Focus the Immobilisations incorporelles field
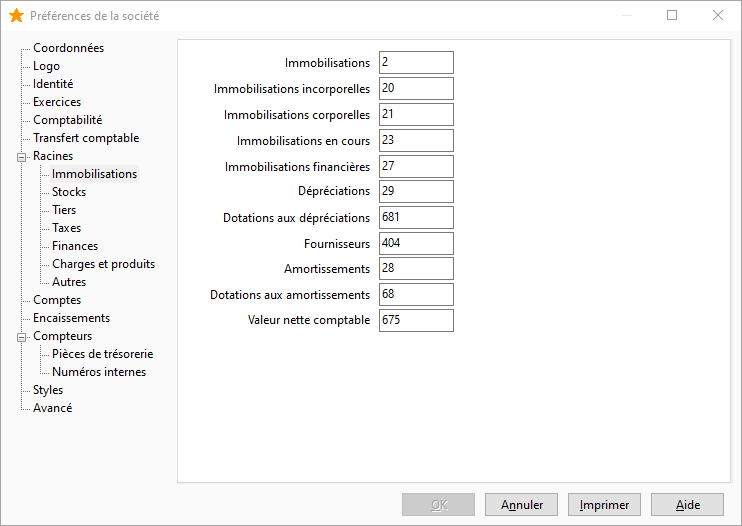 (x=416, y=88)
